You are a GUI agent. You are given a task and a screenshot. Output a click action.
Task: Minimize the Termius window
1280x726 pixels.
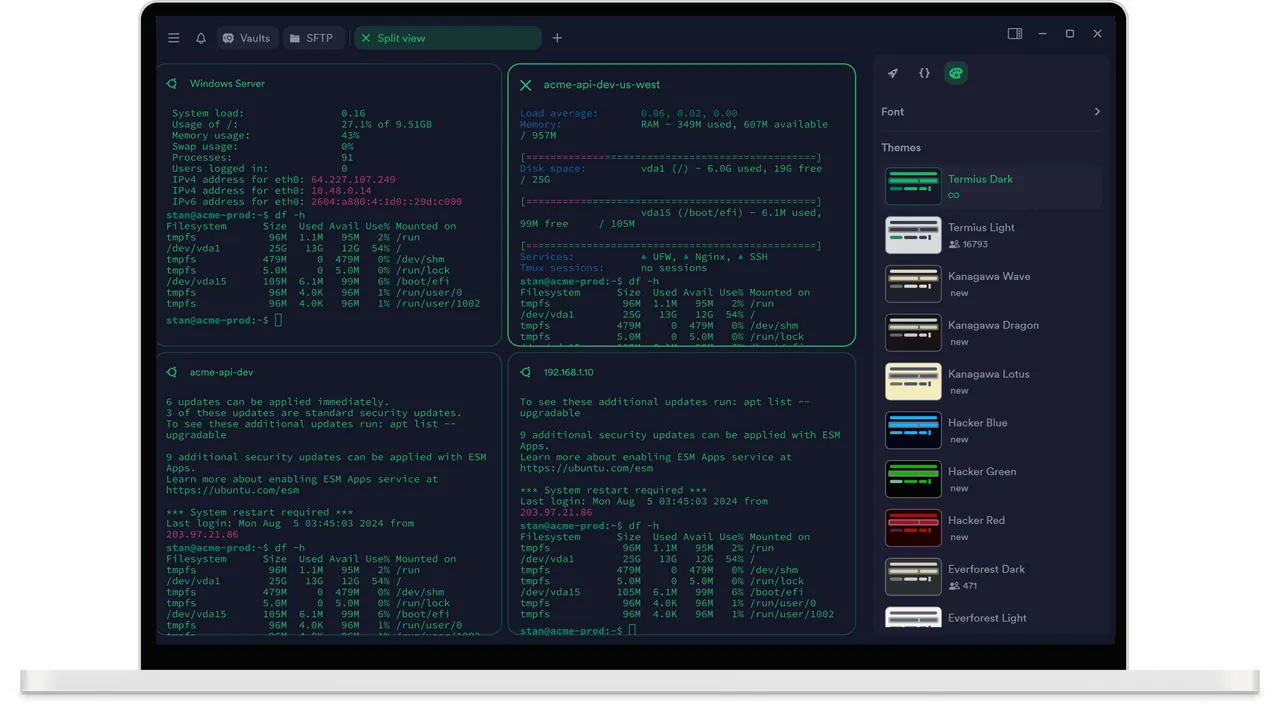(x=1042, y=34)
